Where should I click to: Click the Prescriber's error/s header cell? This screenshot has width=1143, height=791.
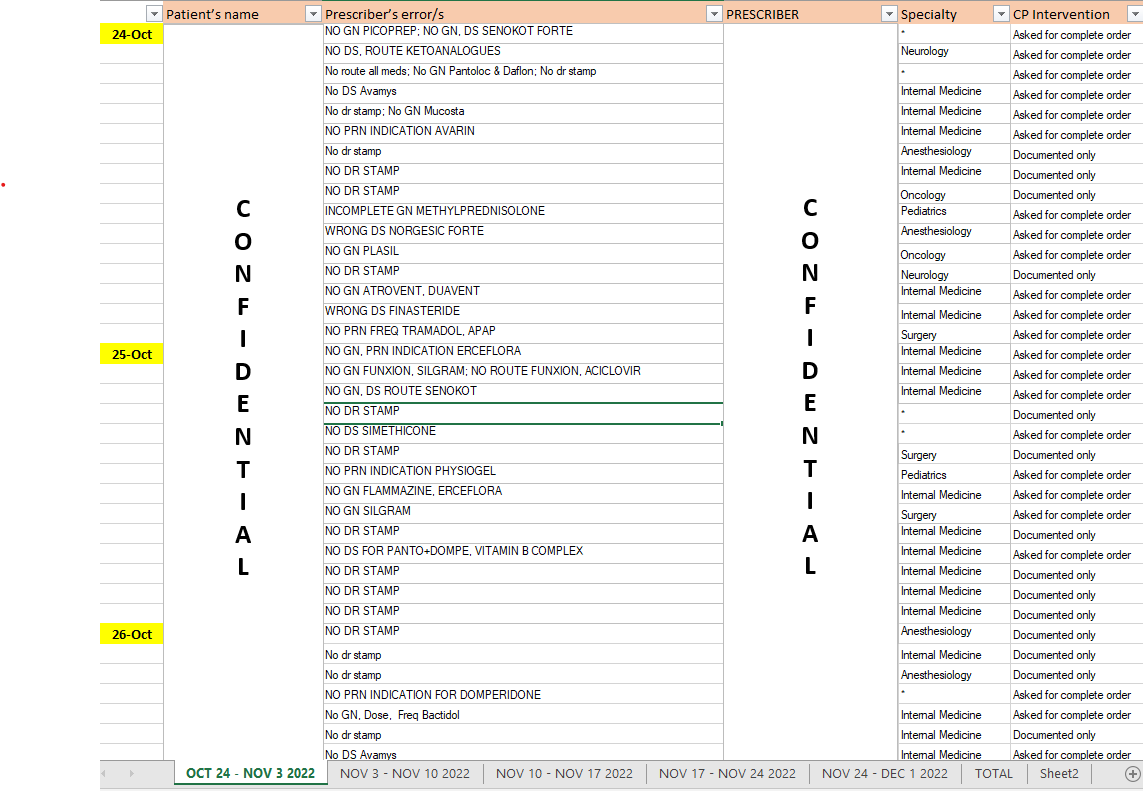tap(523, 14)
